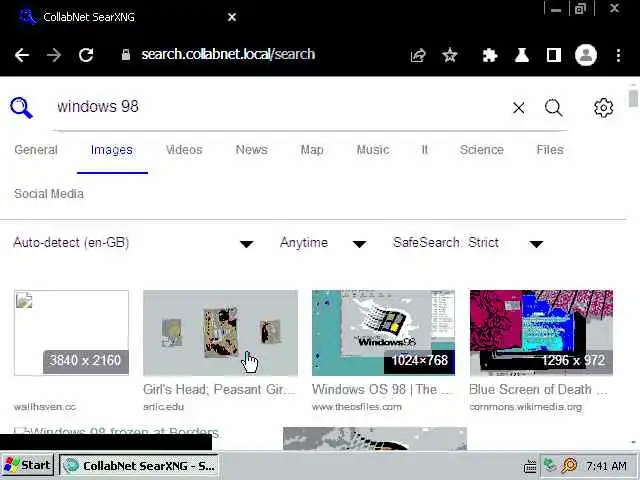Click the magnifier tray icon
The height and width of the screenshot is (480, 640).
[569, 465]
